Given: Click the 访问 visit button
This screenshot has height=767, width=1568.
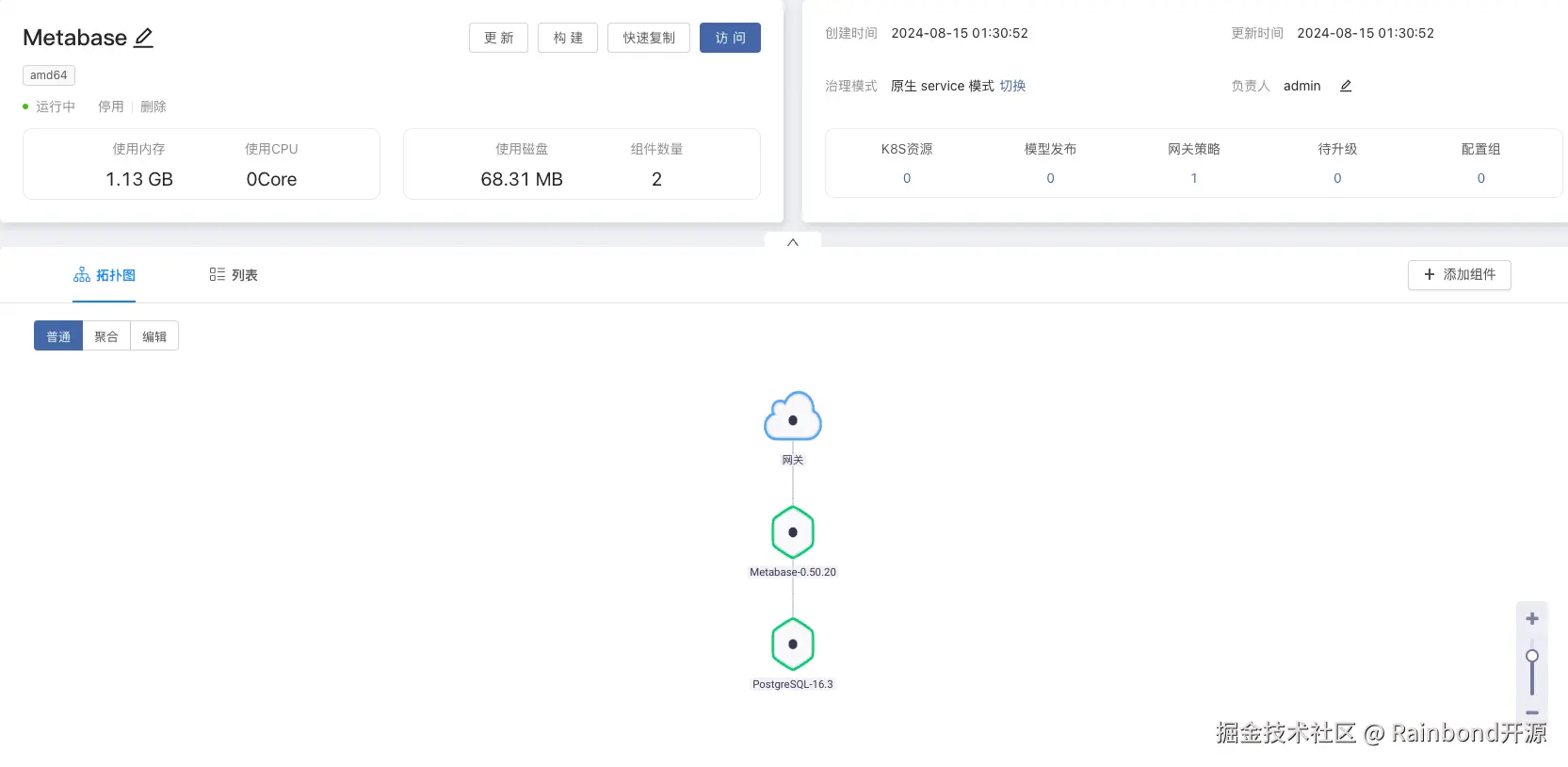Looking at the screenshot, I should click(x=730, y=38).
